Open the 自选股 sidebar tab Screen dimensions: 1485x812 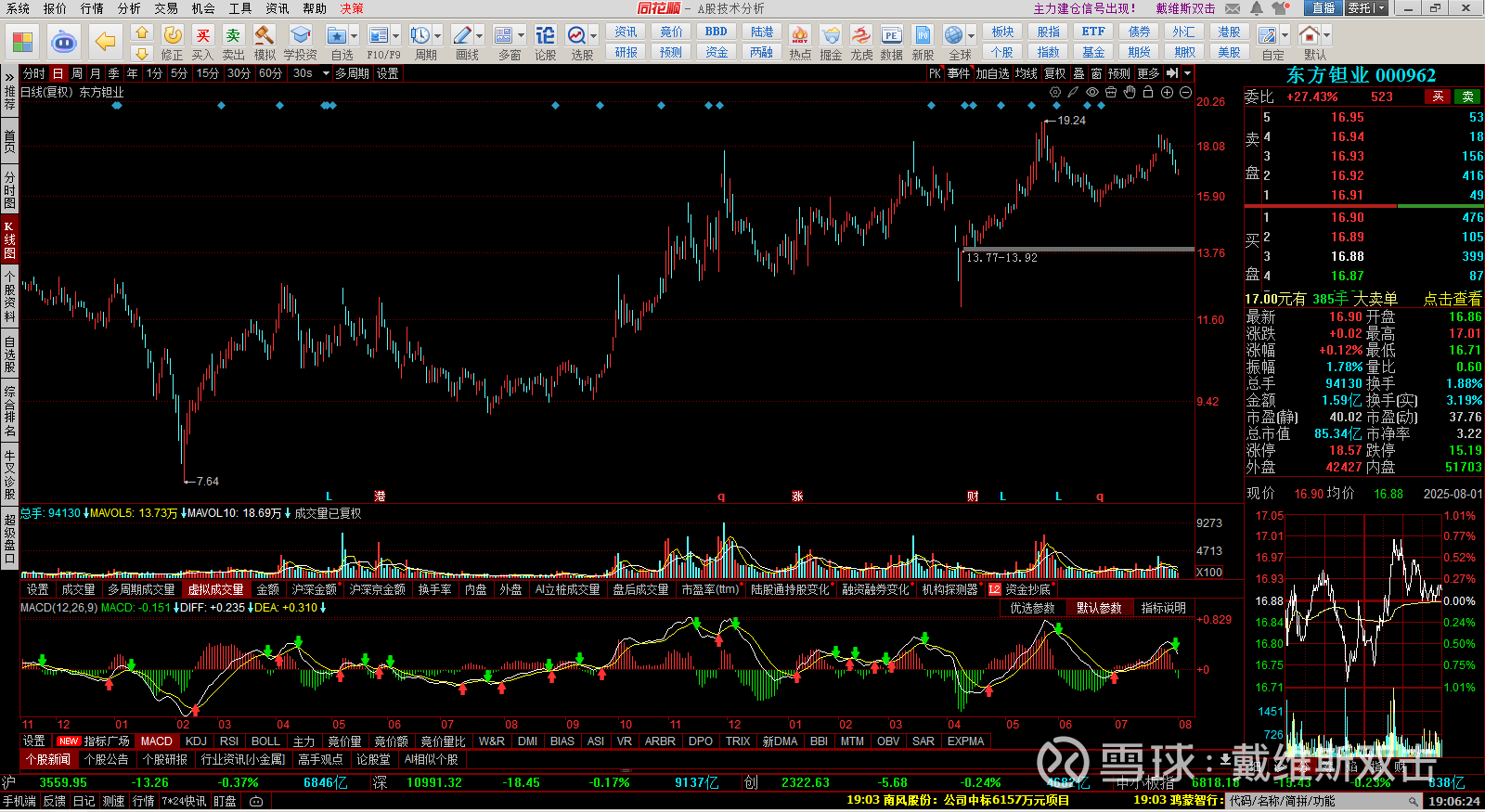click(9, 353)
